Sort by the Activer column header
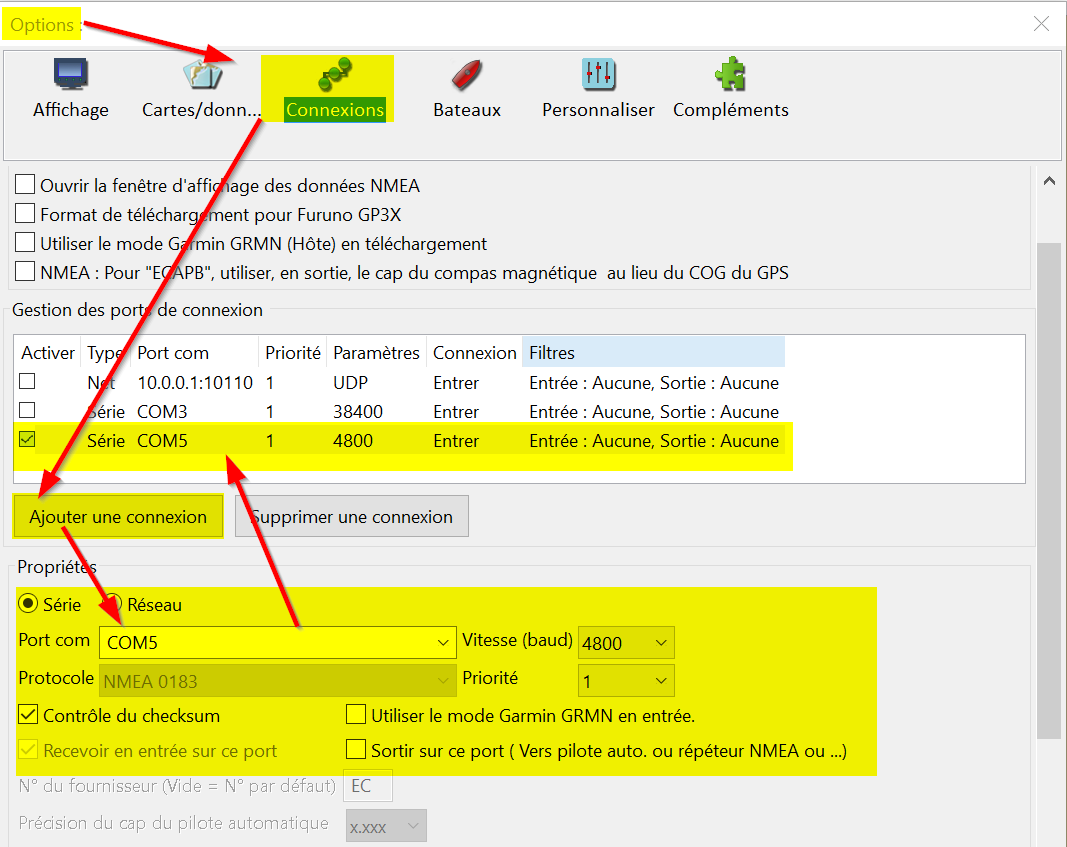This screenshot has height=847, width=1067. tap(48, 353)
